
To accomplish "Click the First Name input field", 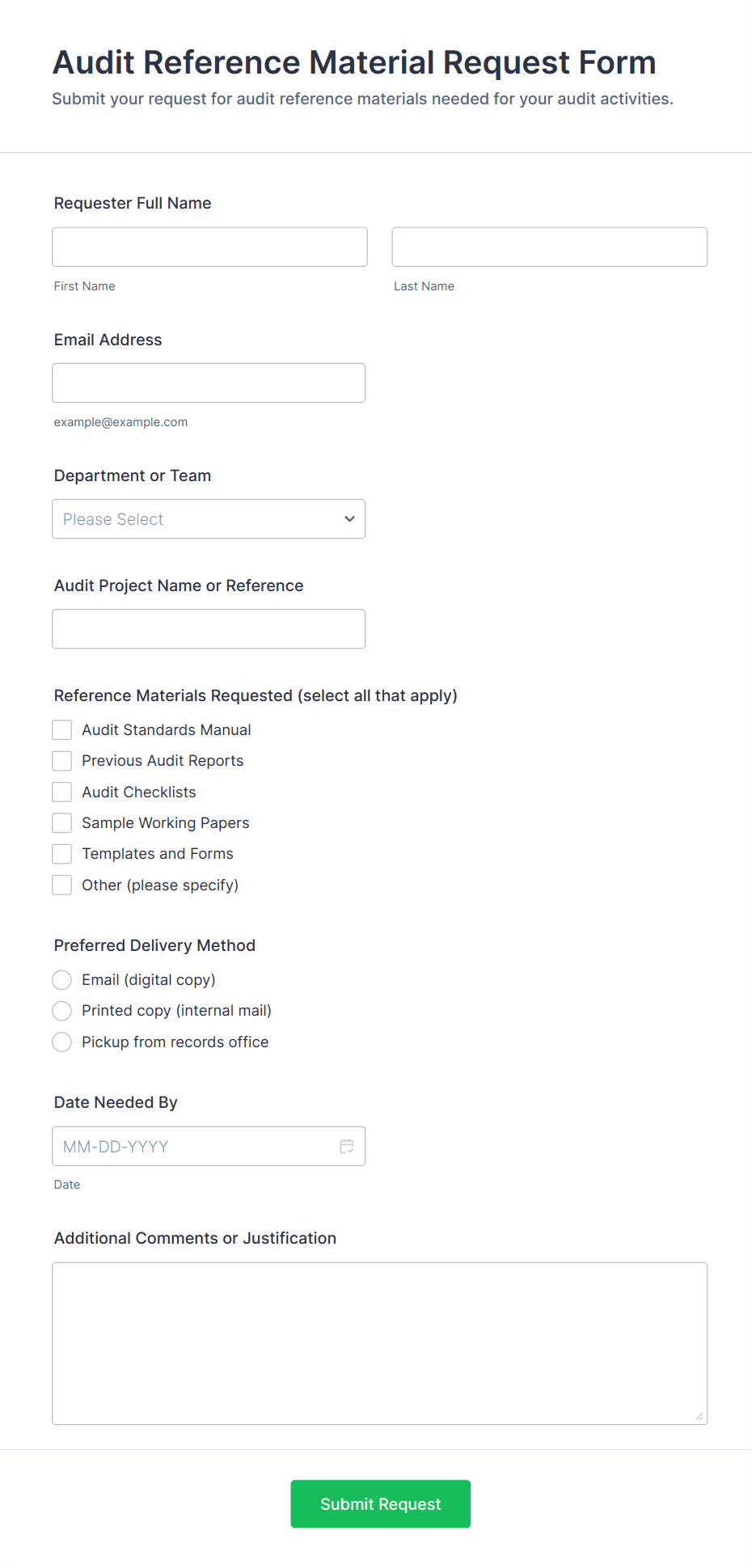I will pyautogui.click(x=209, y=247).
